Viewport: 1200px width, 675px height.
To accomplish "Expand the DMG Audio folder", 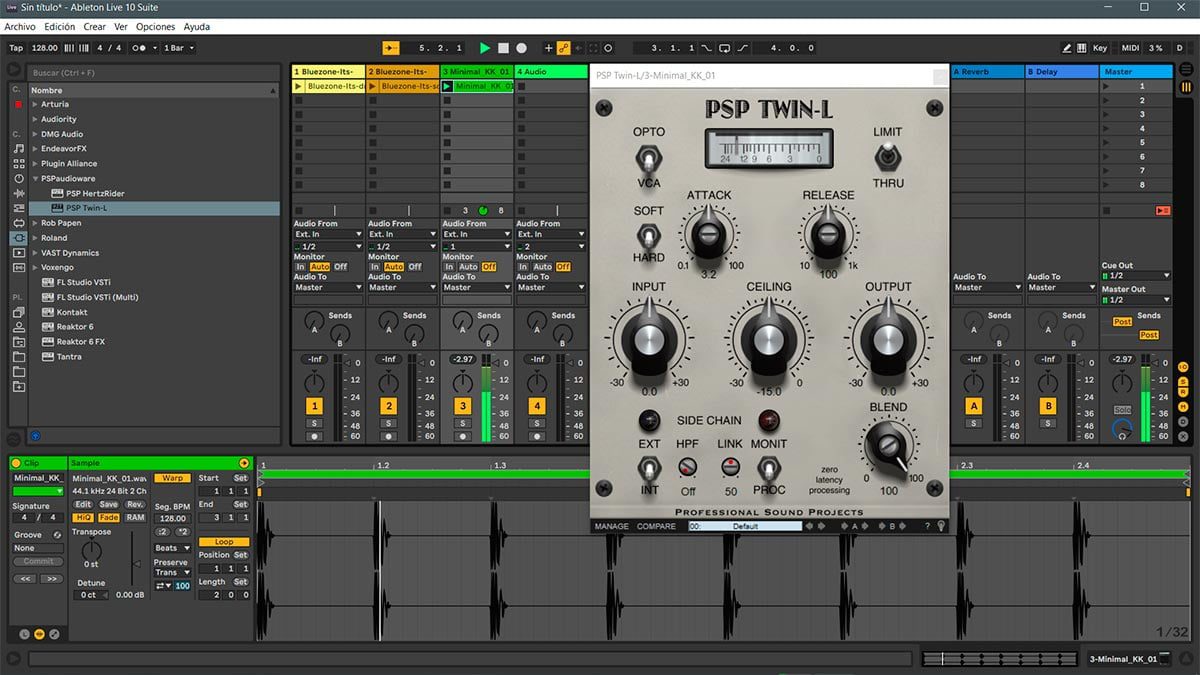I will coord(36,134).
